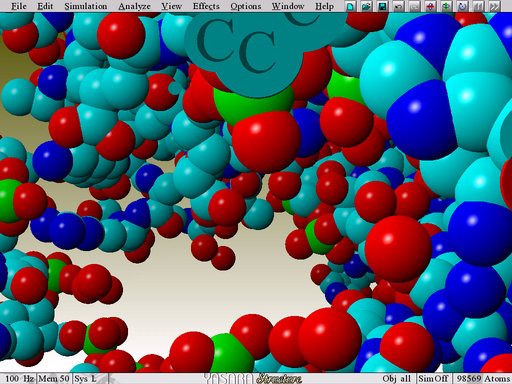Click the green vertical rotation icon

[x=446, y=6]
